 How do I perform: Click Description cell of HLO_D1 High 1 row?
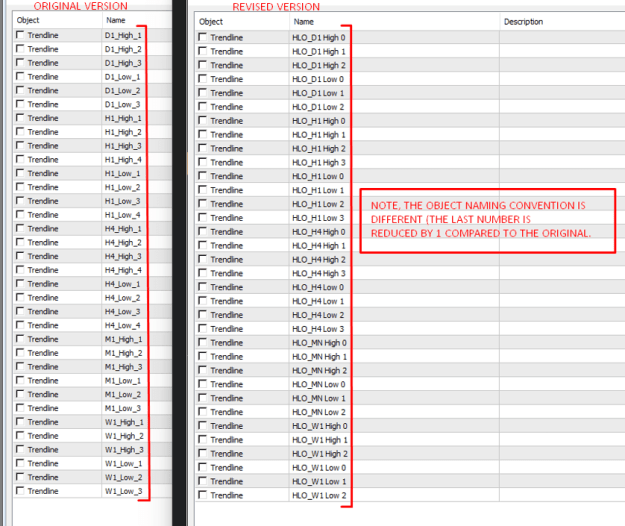(562, 51)
